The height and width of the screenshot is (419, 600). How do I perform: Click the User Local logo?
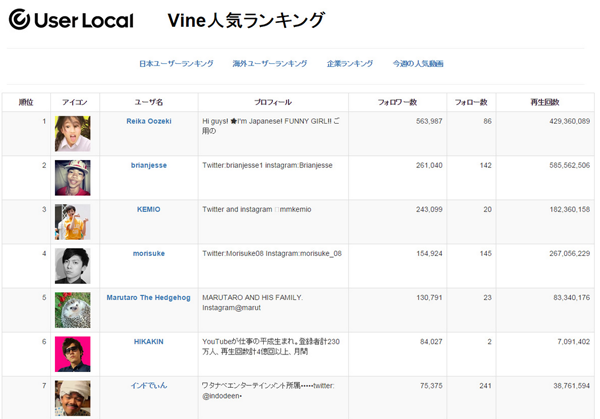tap(71, 20)
